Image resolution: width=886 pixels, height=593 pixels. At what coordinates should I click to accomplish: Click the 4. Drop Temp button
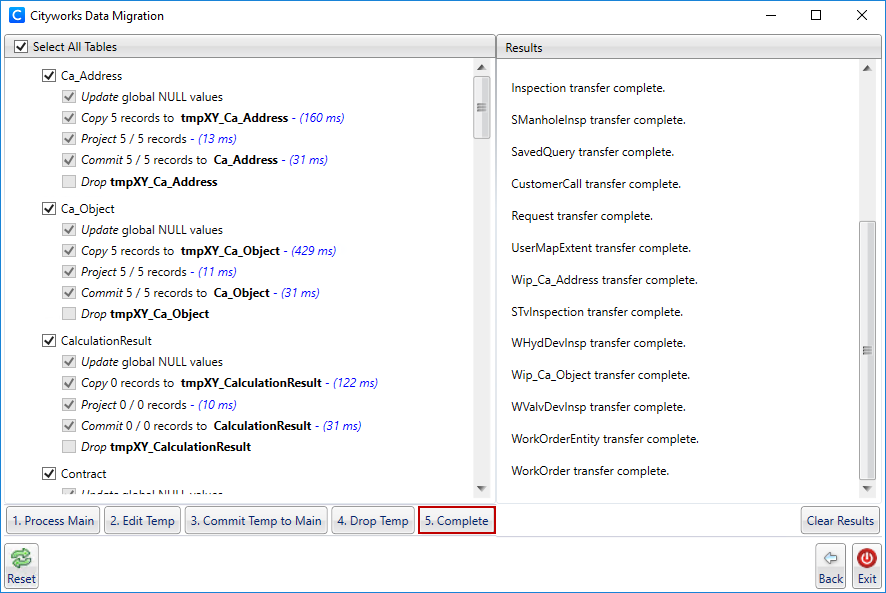(x=373, y=521)
